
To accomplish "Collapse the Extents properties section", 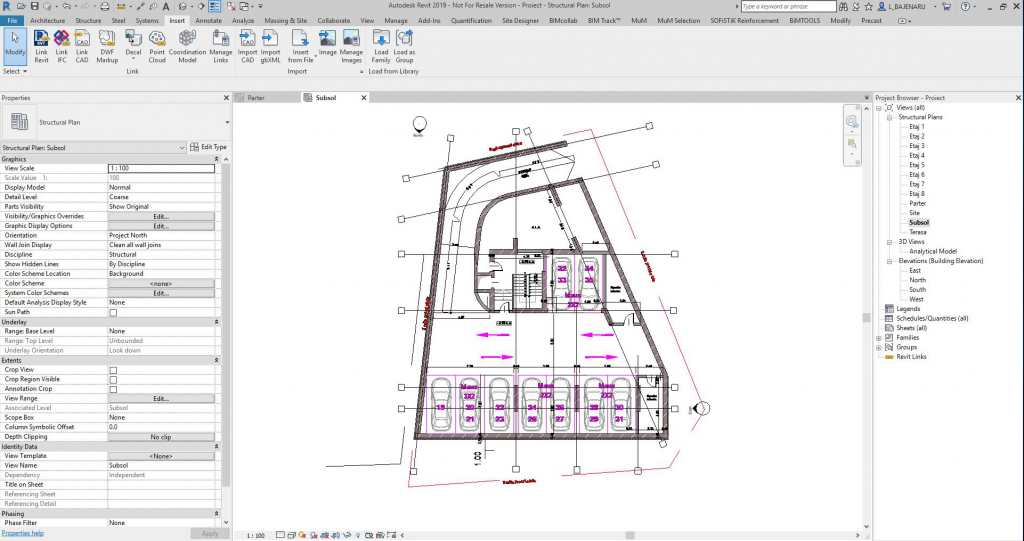I will pyautogui.click(x=217, y=360).
